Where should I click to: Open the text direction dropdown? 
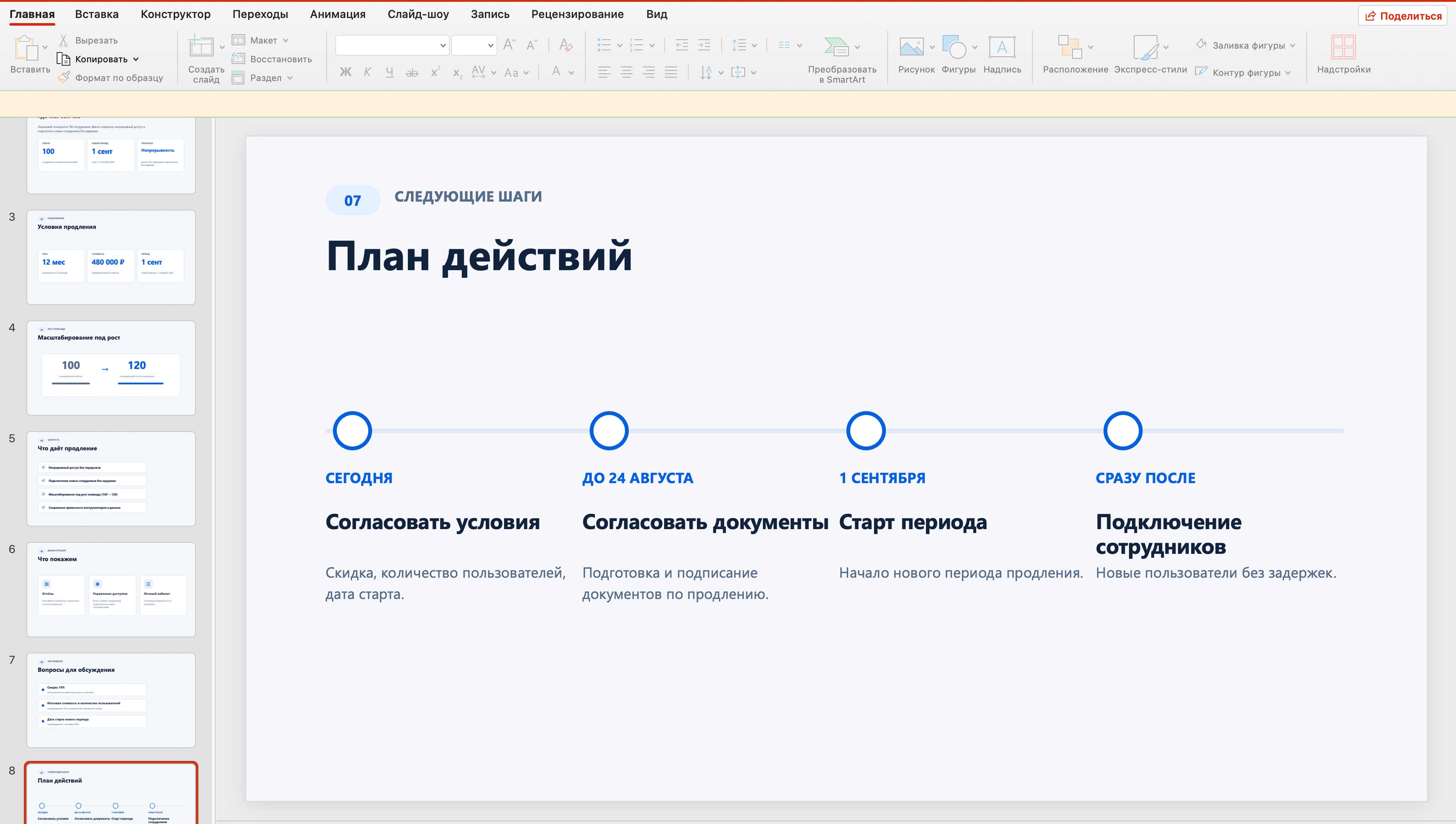coord(721,72)
